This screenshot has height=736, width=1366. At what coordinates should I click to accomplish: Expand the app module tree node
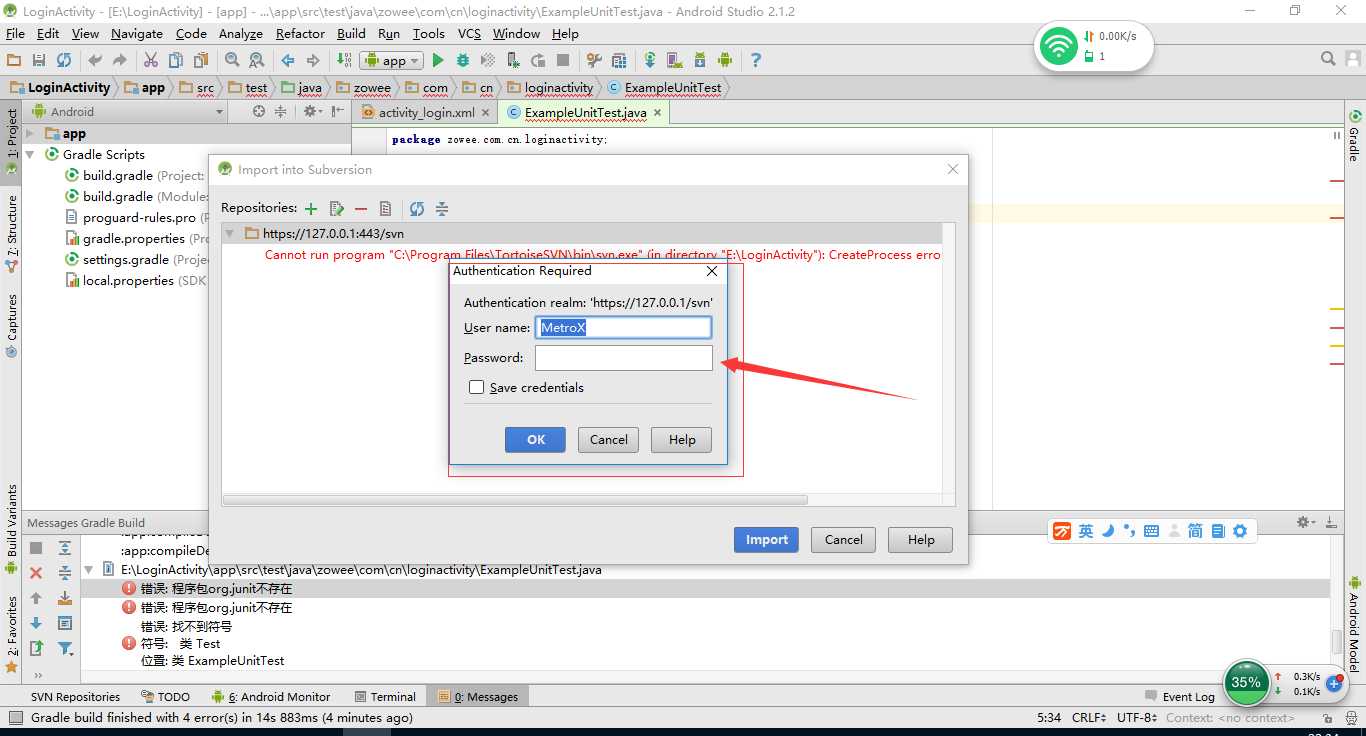pos(30,133)
